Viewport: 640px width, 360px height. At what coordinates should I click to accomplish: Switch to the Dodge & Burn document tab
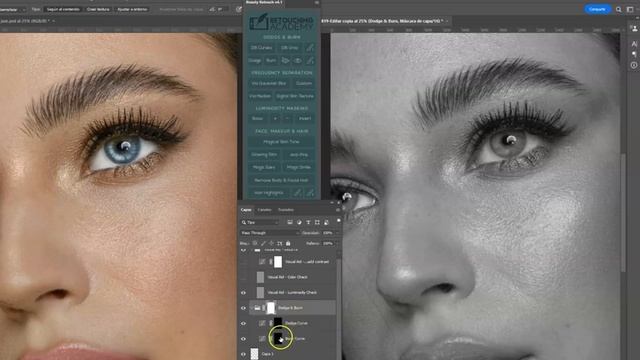(x=384, y=21)
